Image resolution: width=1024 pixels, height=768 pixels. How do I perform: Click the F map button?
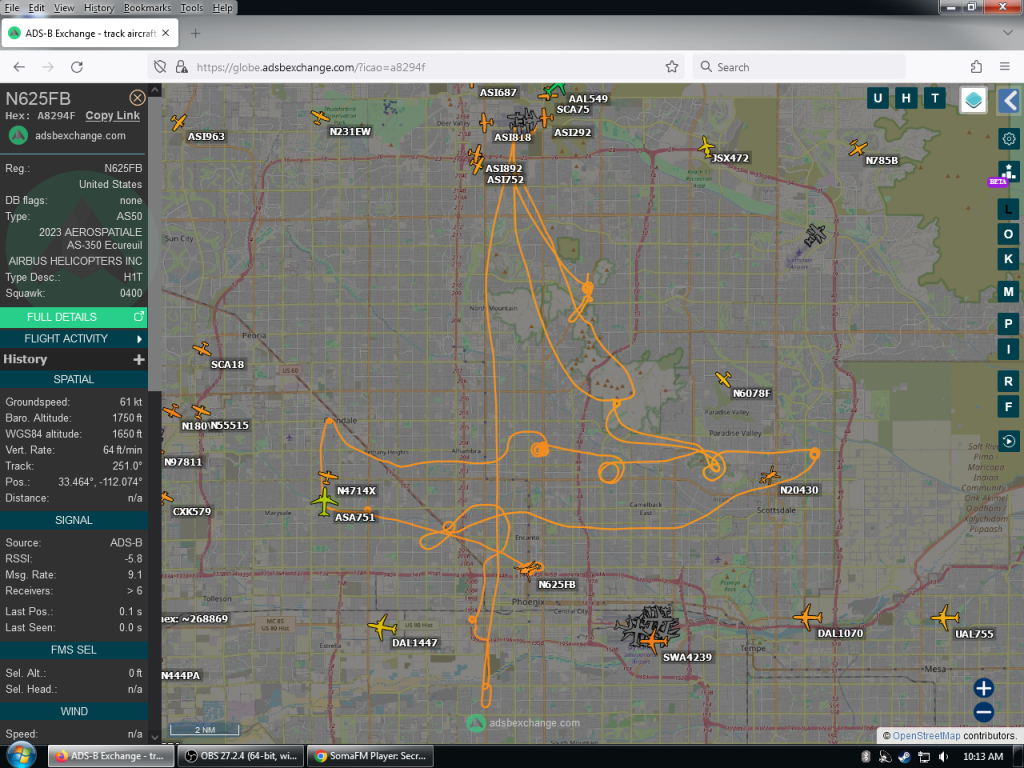1008,407
